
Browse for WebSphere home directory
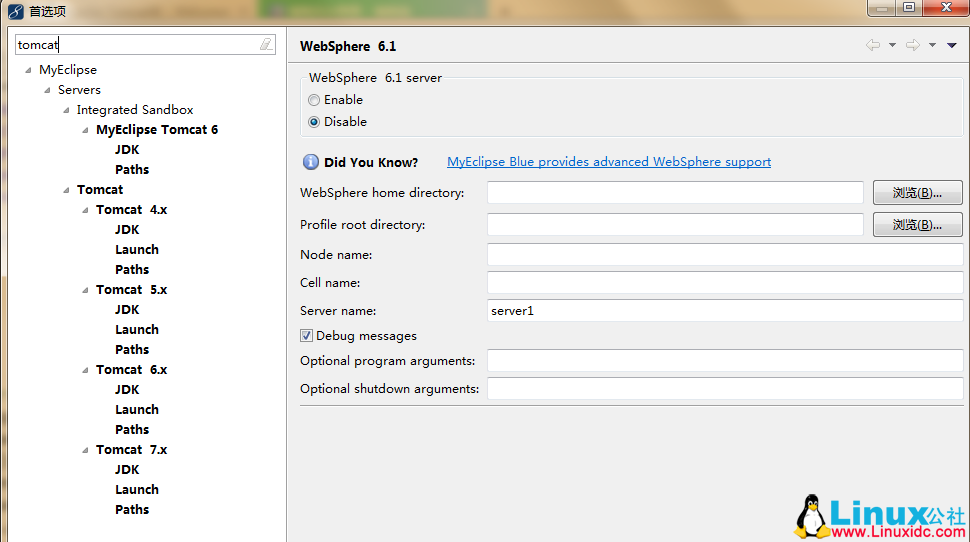(917, 192)
